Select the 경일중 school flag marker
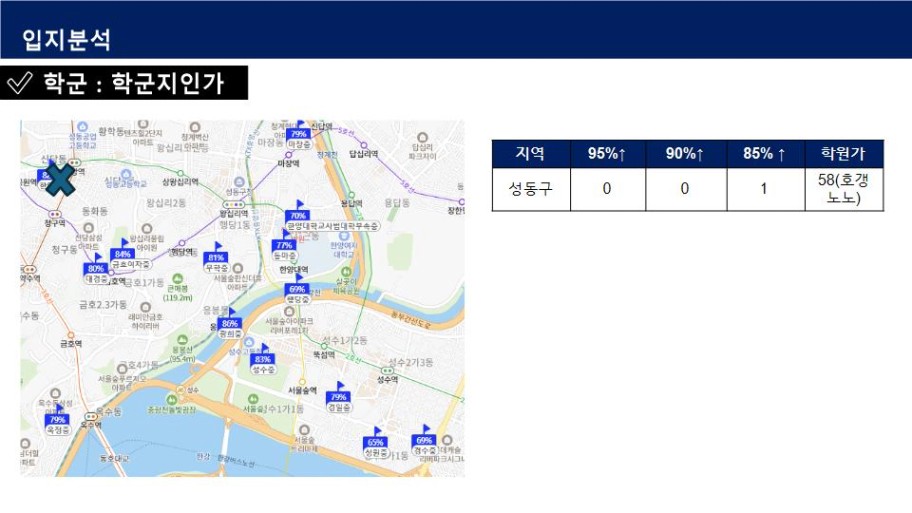This screenshot has width=912, height=513. [339, 398]
